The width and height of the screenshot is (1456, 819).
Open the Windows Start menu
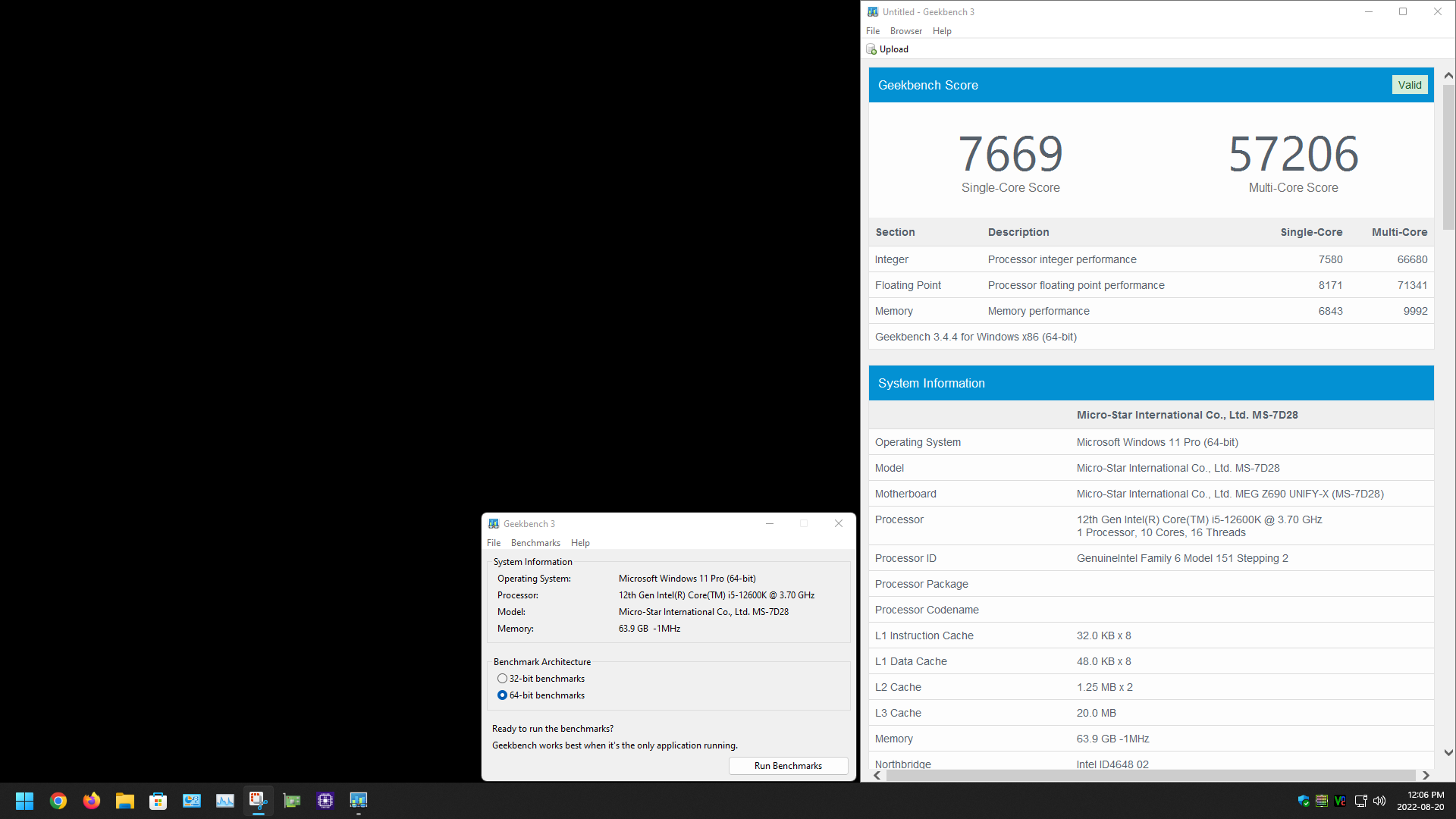click(24, 801)
